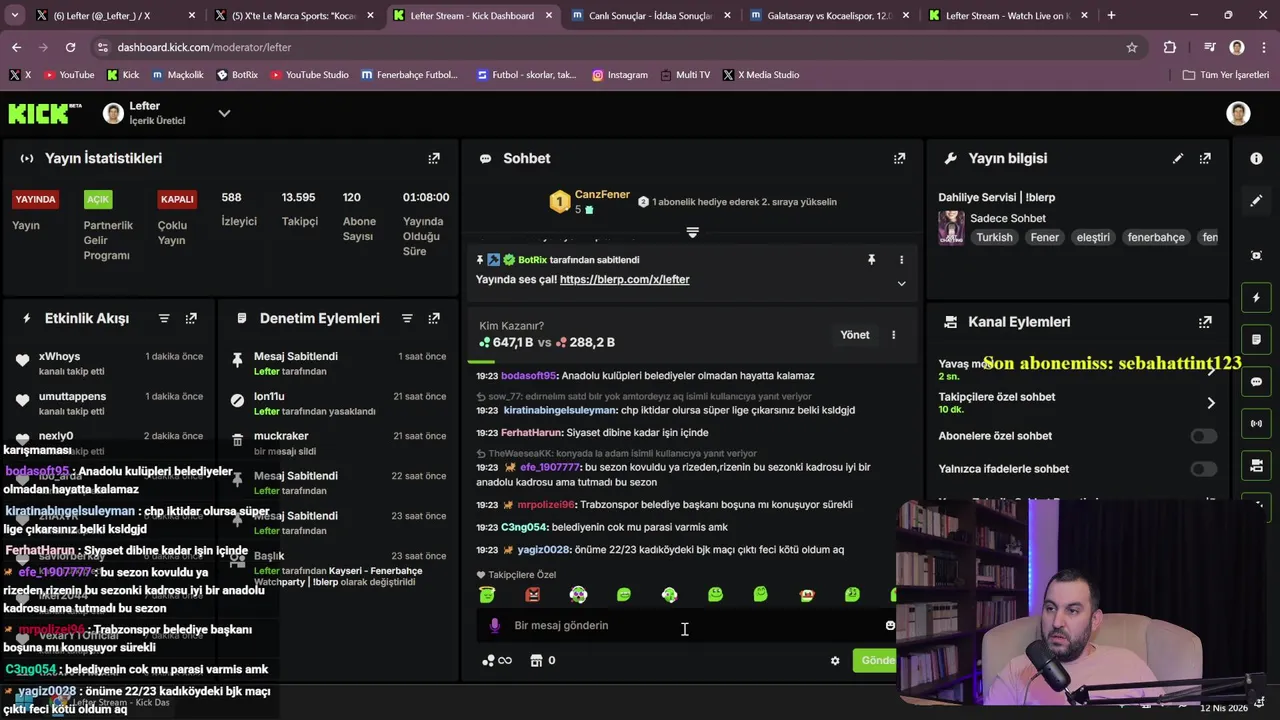Collapse the pinned message with its chevron
This screenshot has width=1280, height=720.
point(901,283)
